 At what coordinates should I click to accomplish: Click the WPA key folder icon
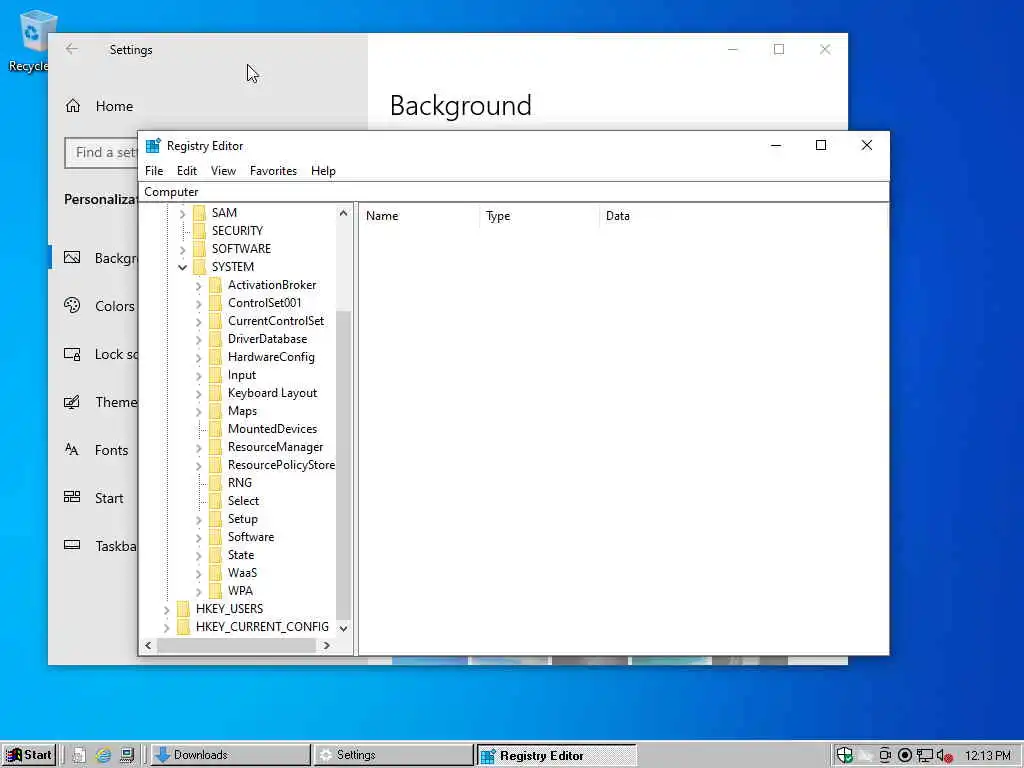pyautogui.click(x=216, y=591)
